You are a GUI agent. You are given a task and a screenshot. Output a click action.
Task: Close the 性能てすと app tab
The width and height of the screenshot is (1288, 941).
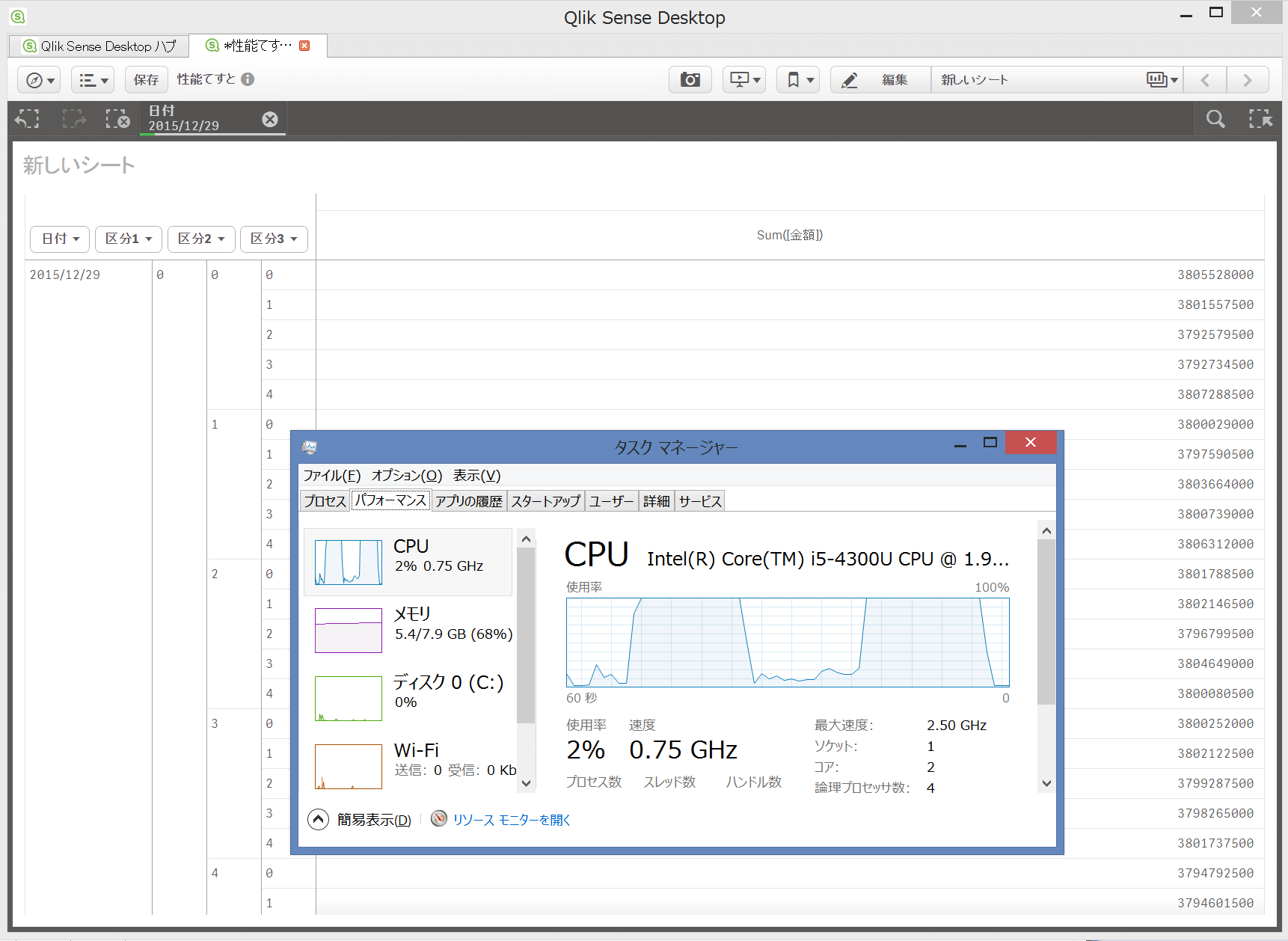click(x=304, y=46)
